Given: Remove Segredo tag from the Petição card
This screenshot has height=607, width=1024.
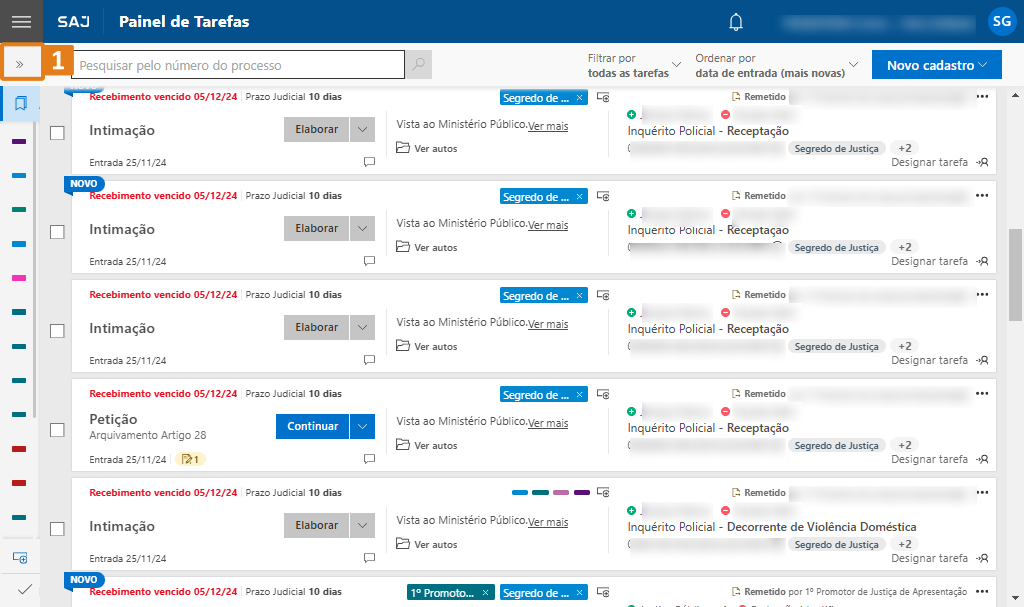Looking at the screenshot, I should click(x=579, y=395).
